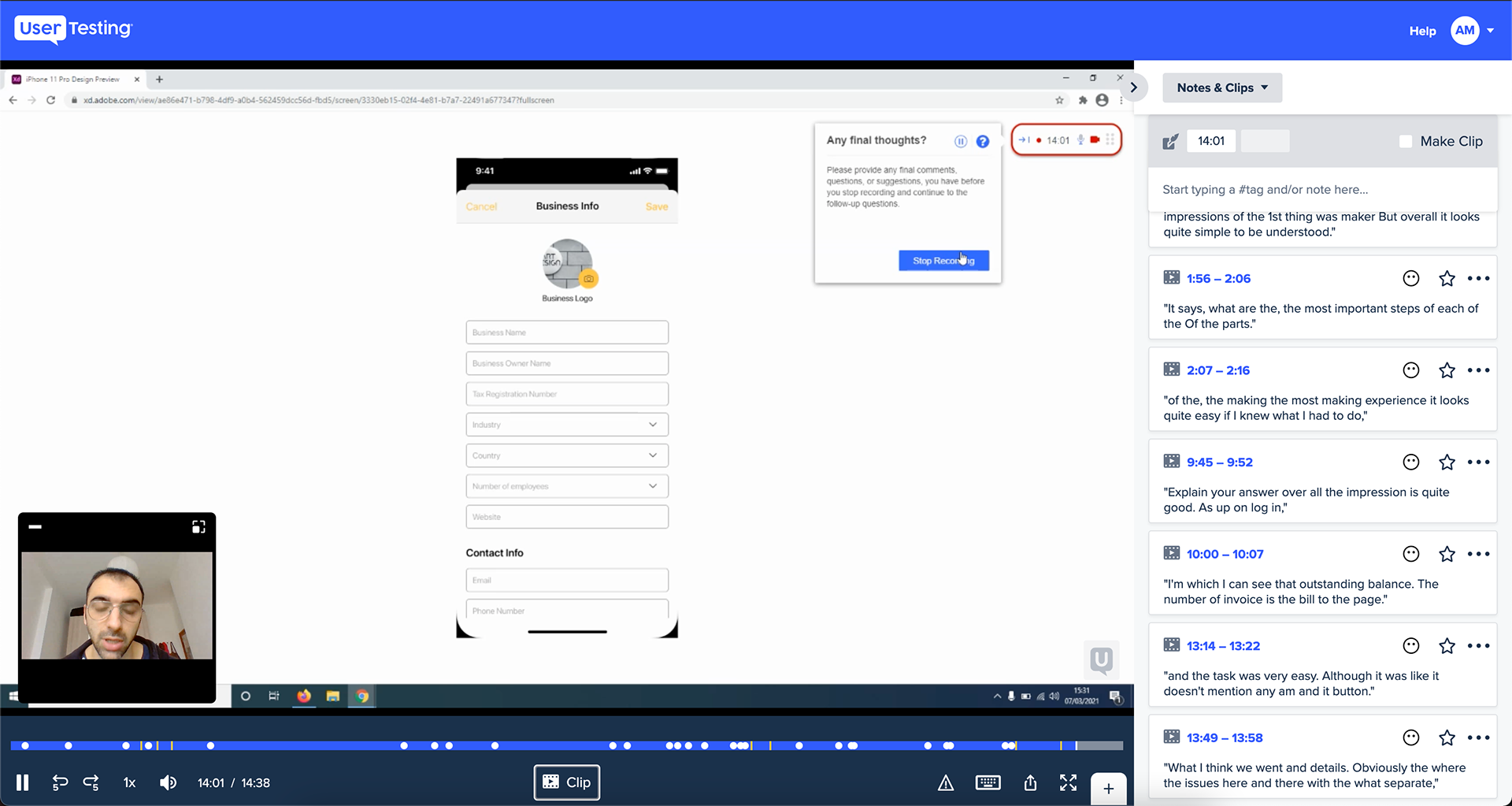The height and width of the screenshot is (806, 1512).
Task: Focus the tag and note text field
Action: click(1323, 189)
